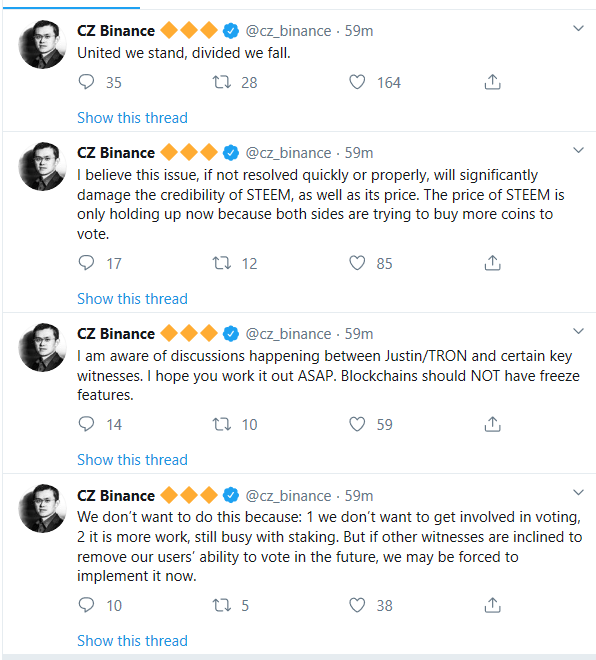The width and height of the screenshot is (596, 660).
Task: Reply to the Justin/TRON discussions tweet
Action: (x=86, y=423)
